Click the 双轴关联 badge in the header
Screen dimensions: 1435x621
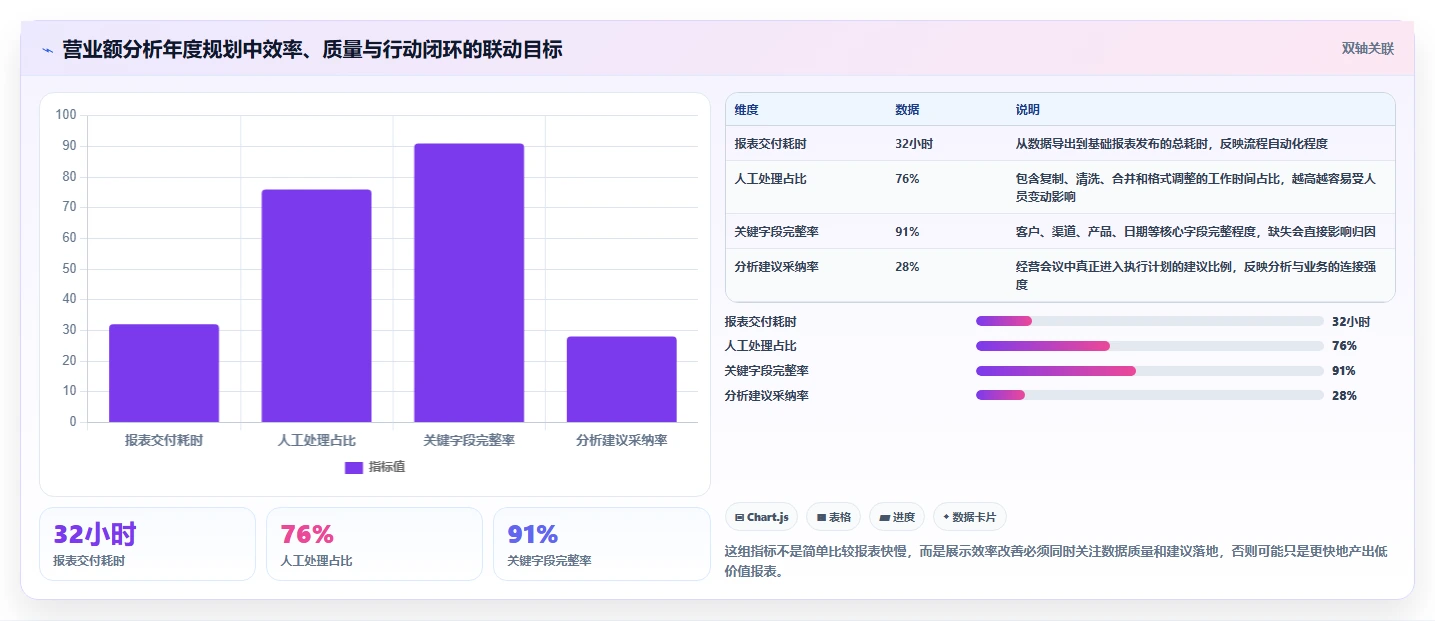pyautogui.click(x=1367, y=48)
